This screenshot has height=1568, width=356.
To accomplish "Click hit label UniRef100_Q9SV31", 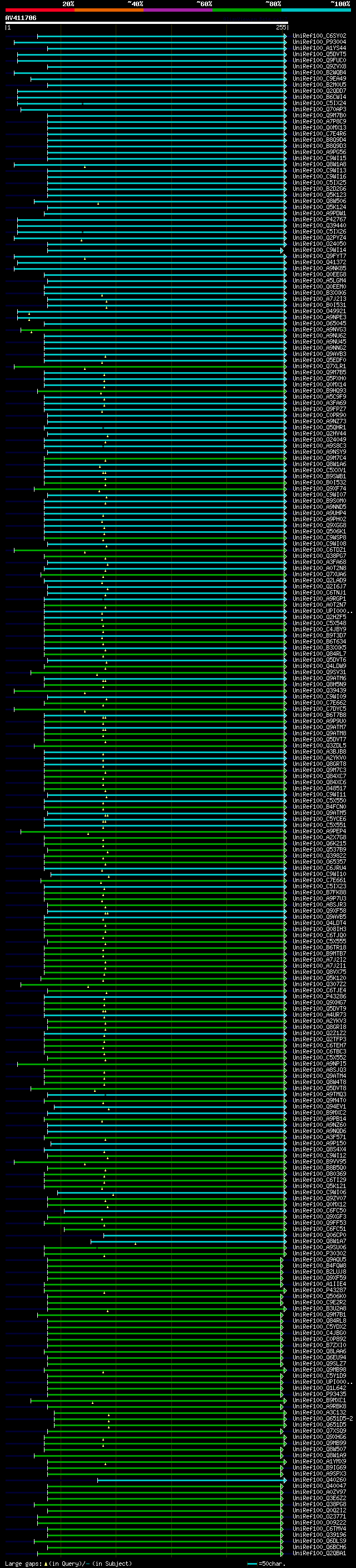I will pos(319,672).
